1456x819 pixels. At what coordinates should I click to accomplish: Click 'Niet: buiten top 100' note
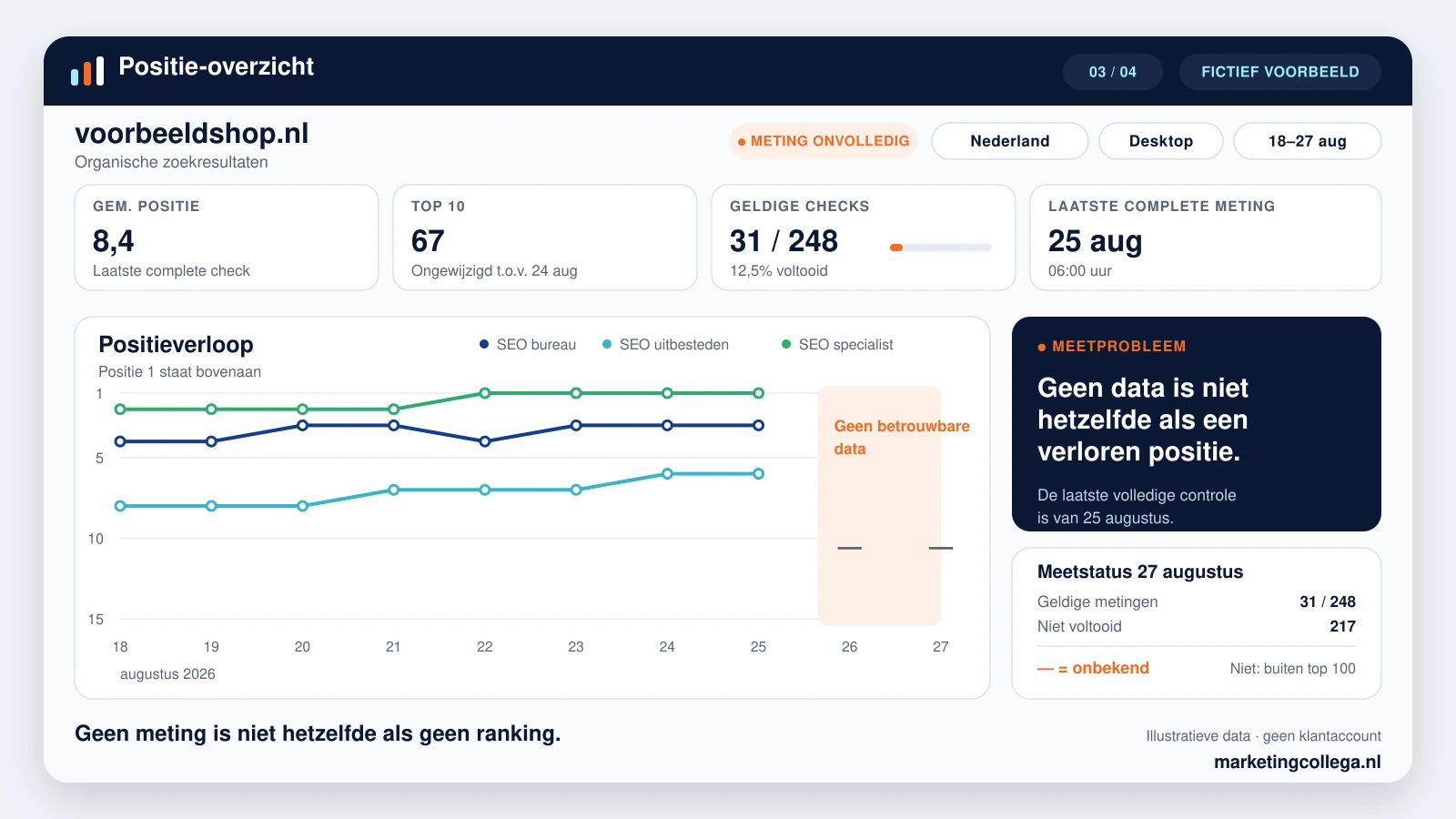pos(1292,668)
